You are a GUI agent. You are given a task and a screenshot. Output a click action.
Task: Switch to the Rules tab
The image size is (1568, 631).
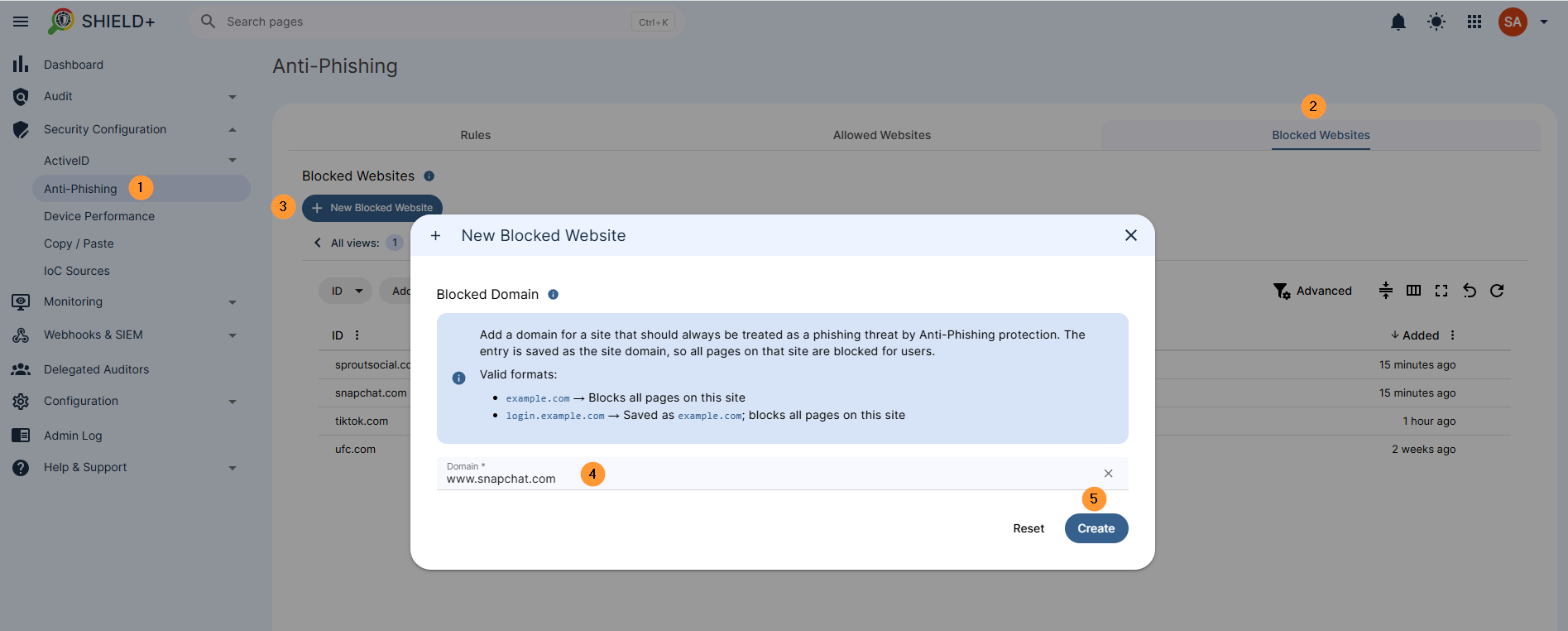(476, 135)
